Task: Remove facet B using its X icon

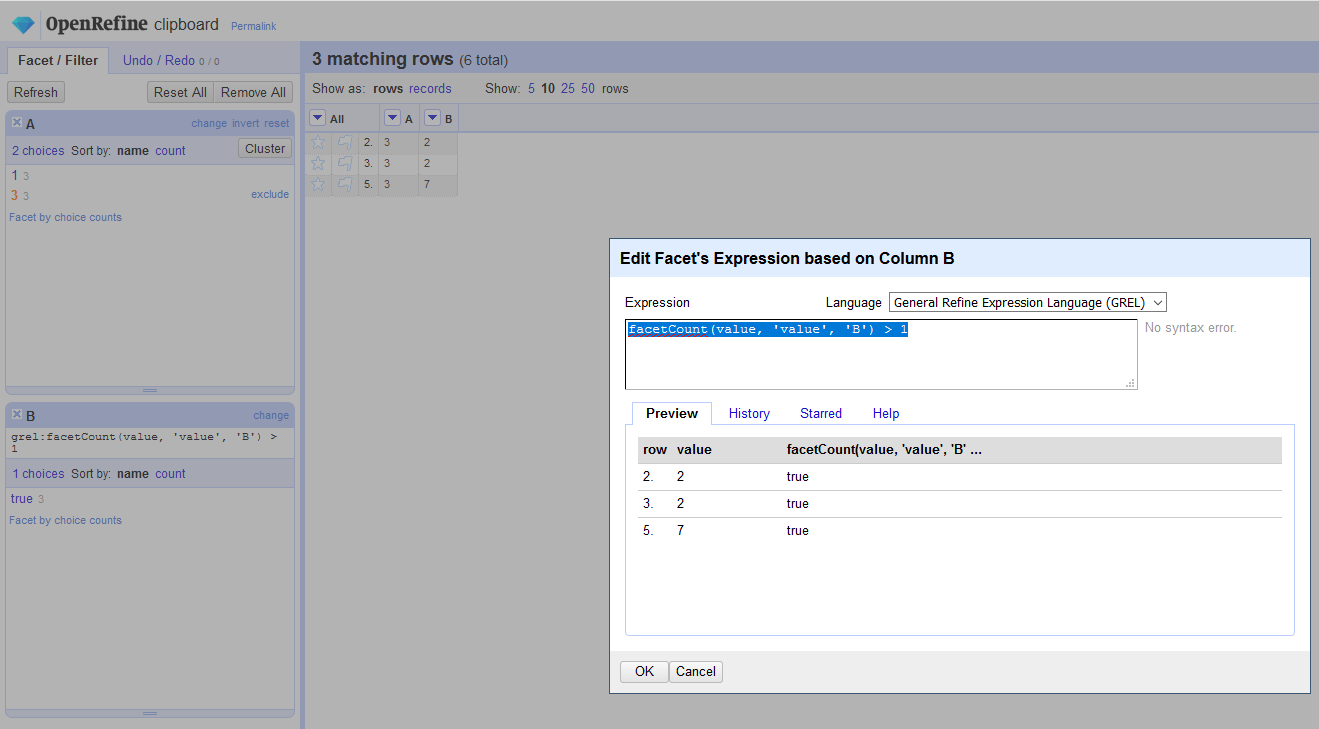Action: [x=17, y=415]
